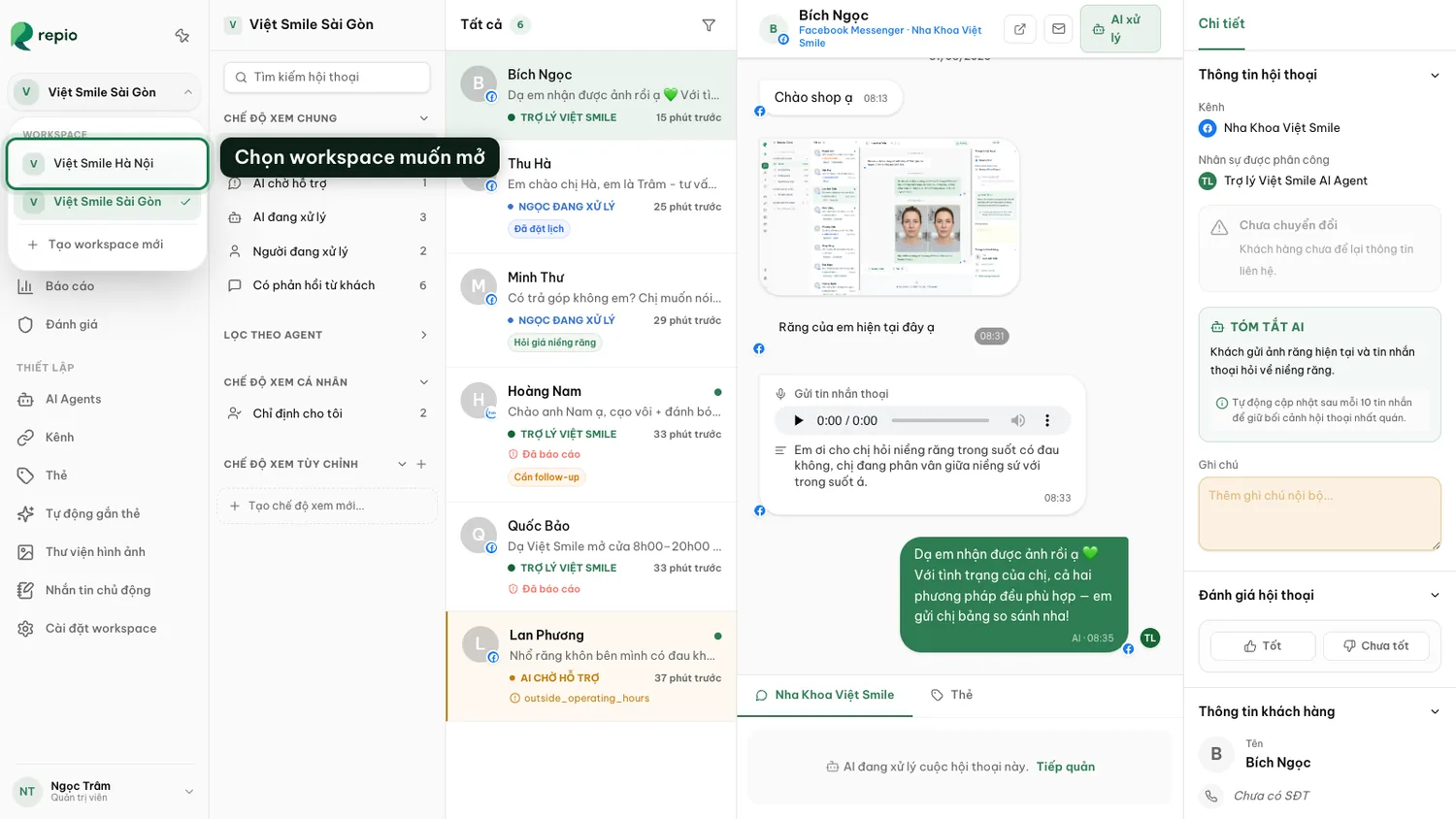This screenshot has height=819, width=1456.
Task: Choose Tạo workspace mới from the menu
Action: [x=107, y=245]
